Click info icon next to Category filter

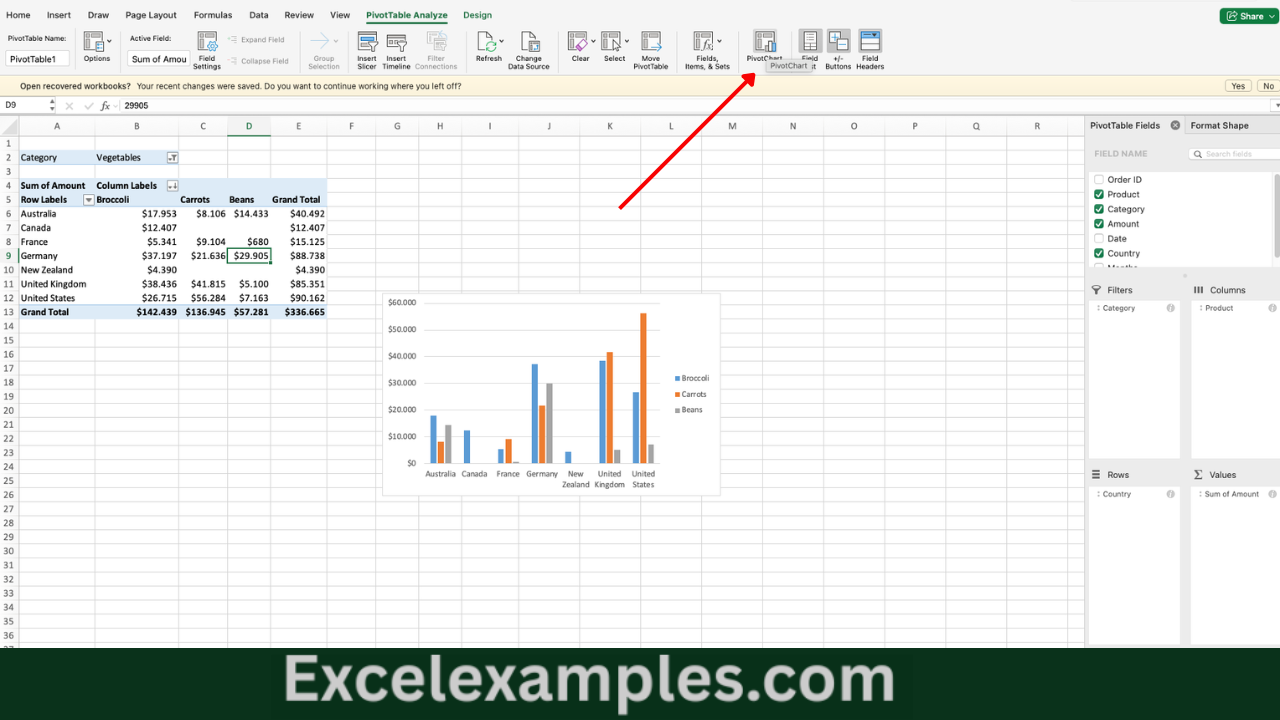coord(1171,308)
